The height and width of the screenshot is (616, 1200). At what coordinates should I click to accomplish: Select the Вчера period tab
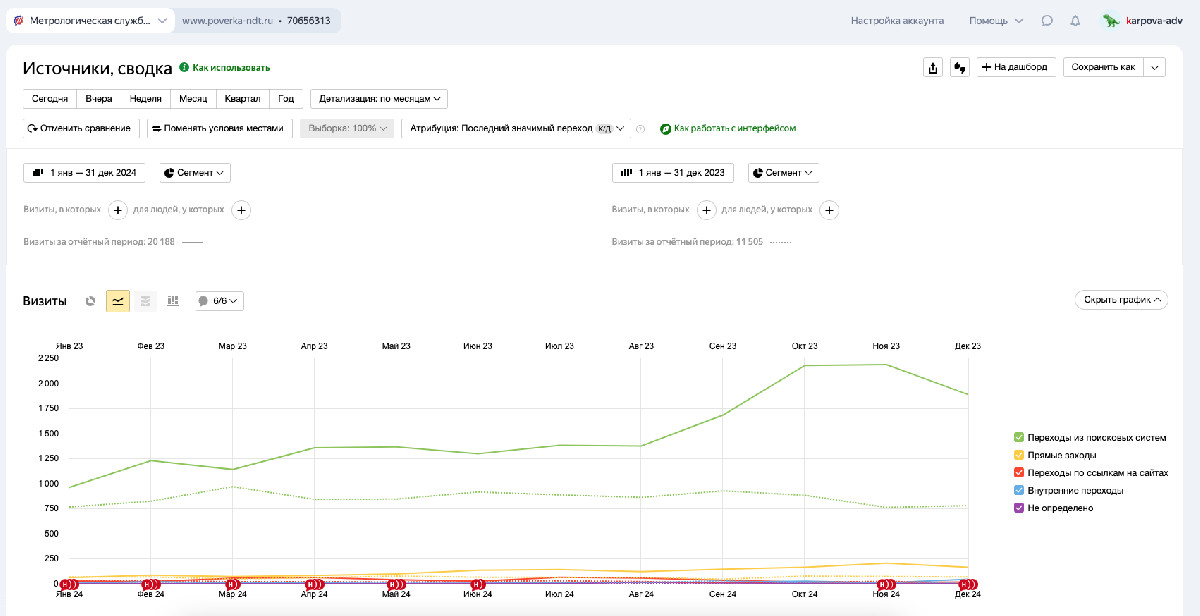[99, 99]
